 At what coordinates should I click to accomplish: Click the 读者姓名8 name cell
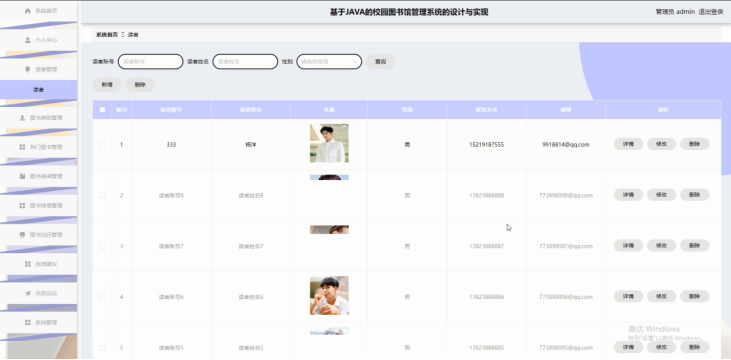click(251, 195)
